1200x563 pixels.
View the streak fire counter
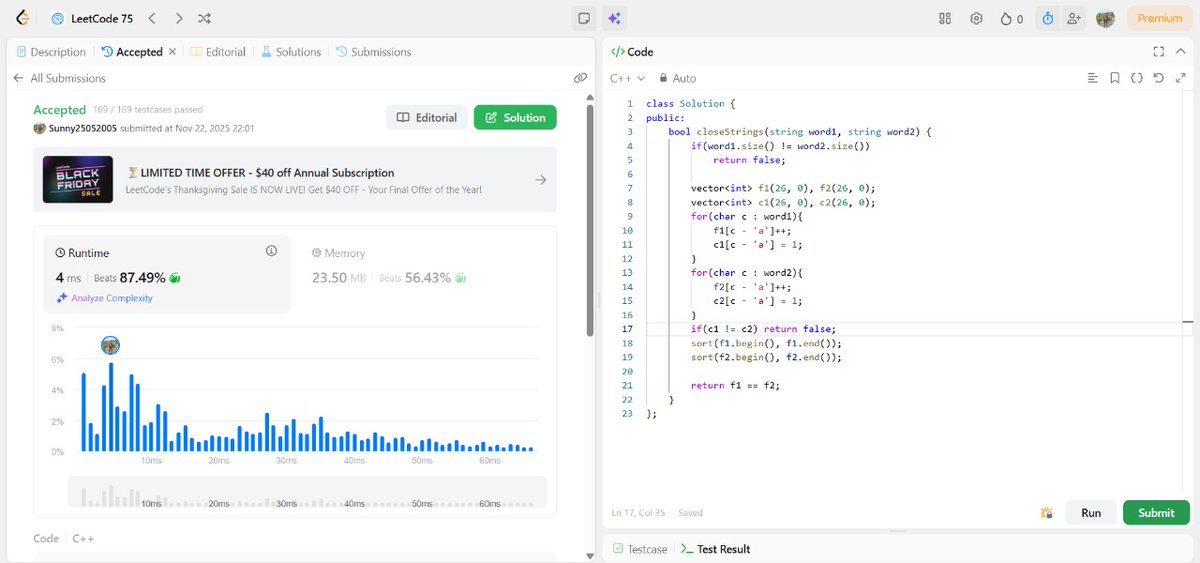[1011, 18]
